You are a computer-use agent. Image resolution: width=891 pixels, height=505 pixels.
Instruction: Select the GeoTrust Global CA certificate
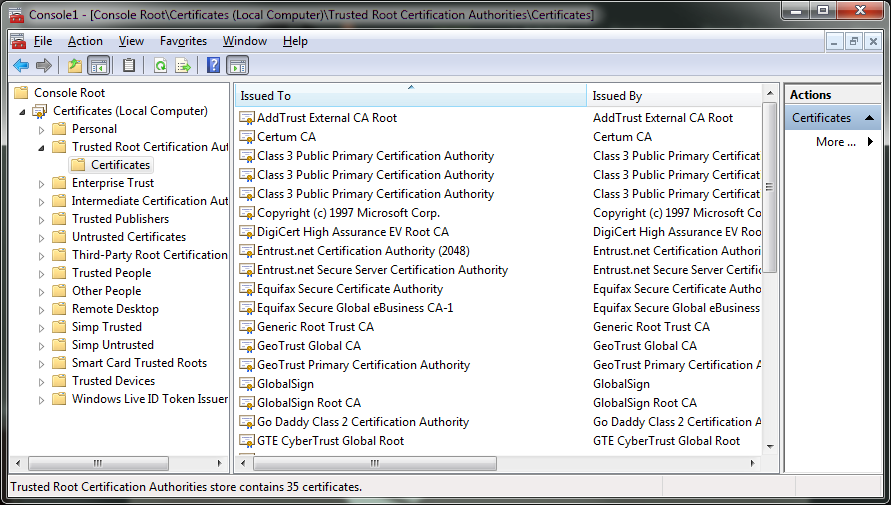click(309, 346)
